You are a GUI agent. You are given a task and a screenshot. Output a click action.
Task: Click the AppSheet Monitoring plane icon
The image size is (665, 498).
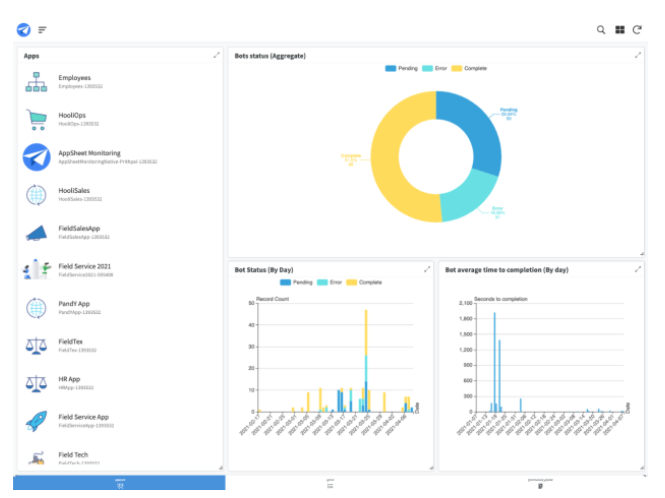click(36, 157)
